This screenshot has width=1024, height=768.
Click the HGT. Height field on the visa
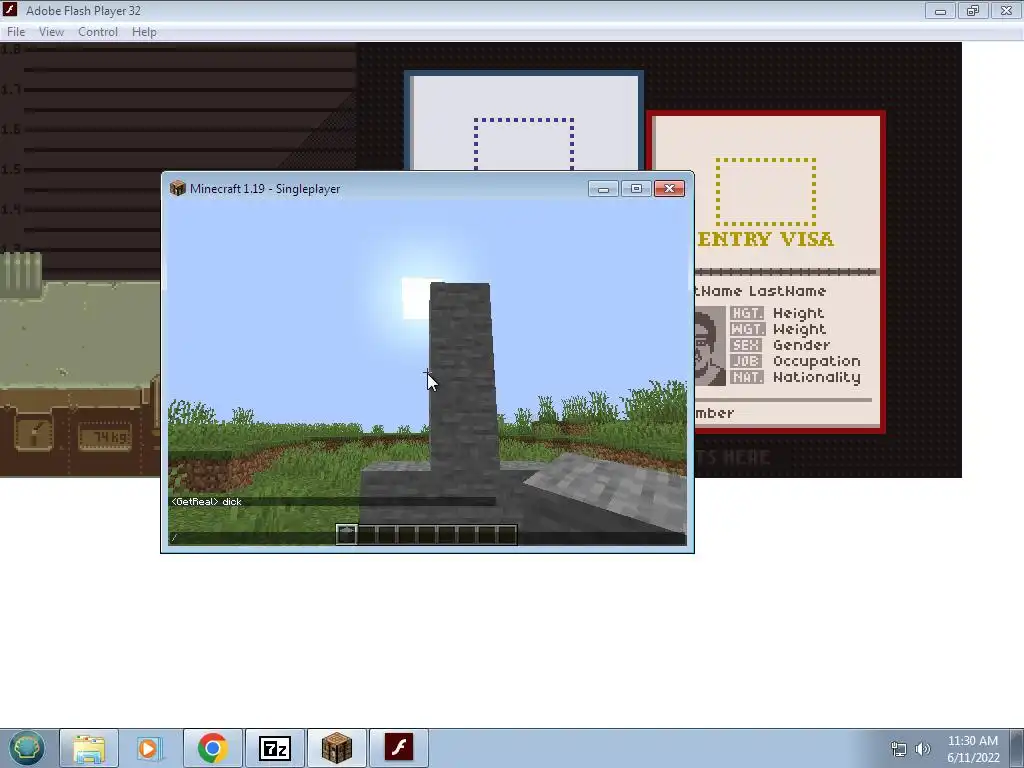(777, 313)
